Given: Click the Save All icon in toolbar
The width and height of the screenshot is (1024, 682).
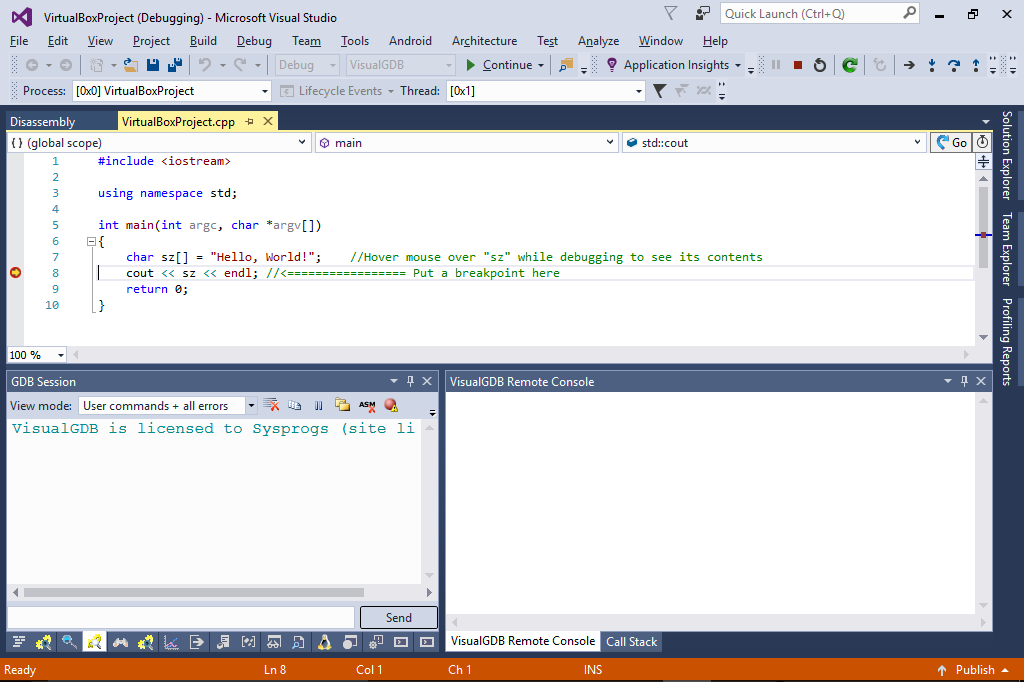Looking at the screenshot, I should point(175,65).
